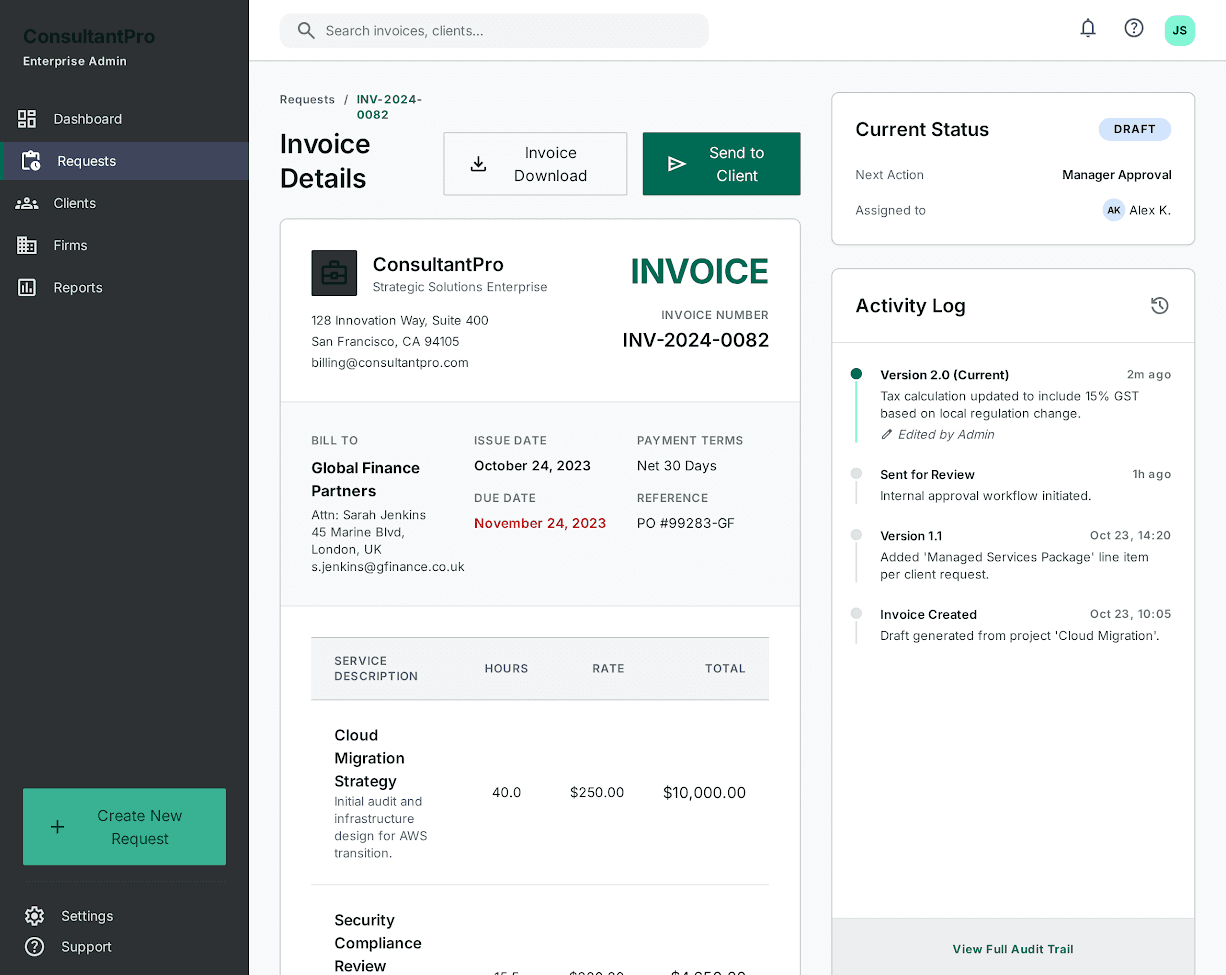Click the Invoice Created entry title
Screen dimensions: 1226x975
928,615
